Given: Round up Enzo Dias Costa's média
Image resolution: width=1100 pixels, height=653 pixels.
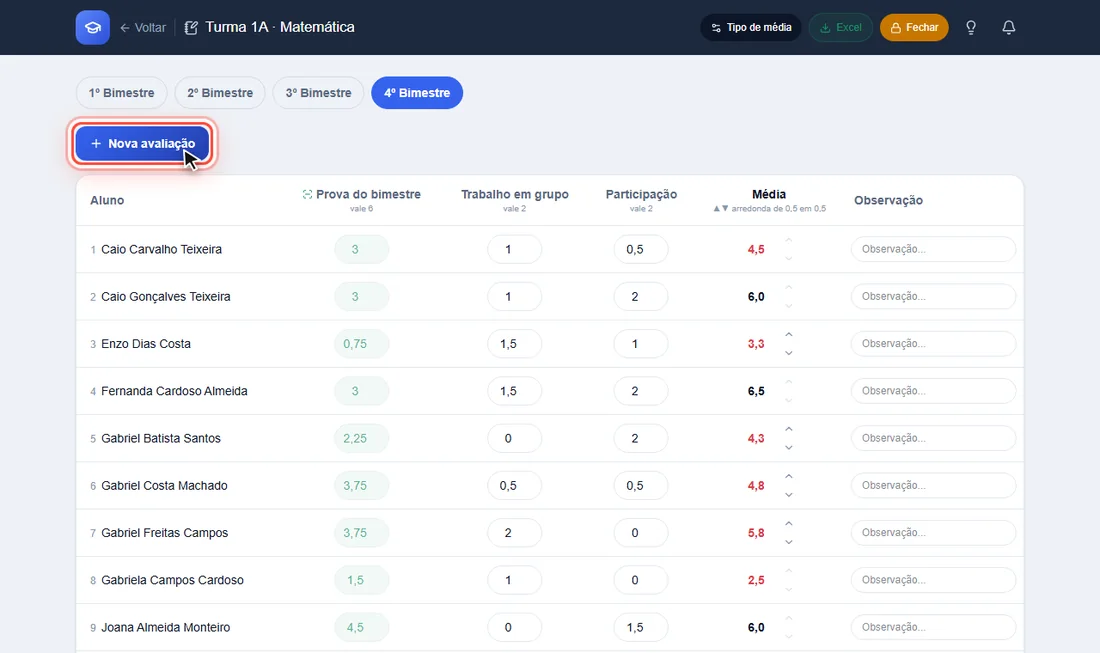Looking at the screenshot, I should 789,335.
